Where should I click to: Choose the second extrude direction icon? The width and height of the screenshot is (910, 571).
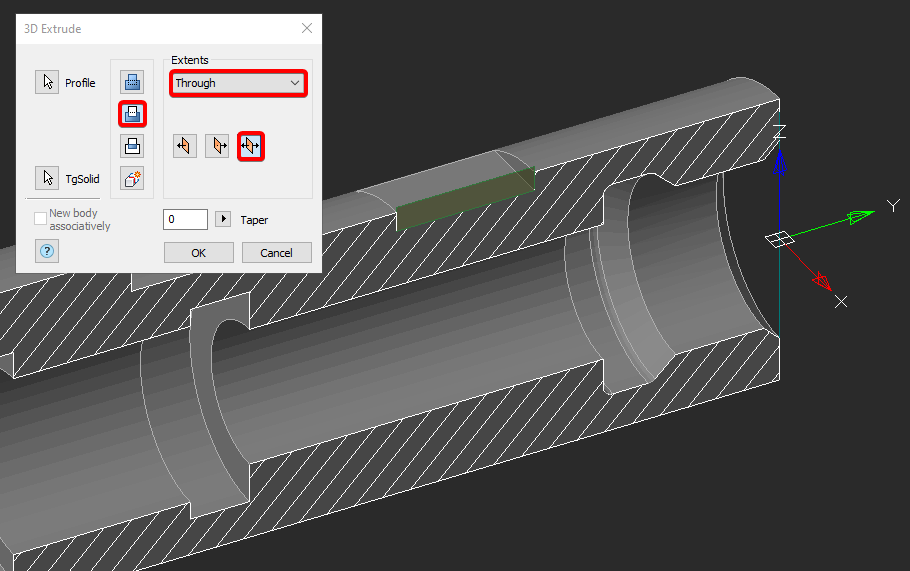217,146
